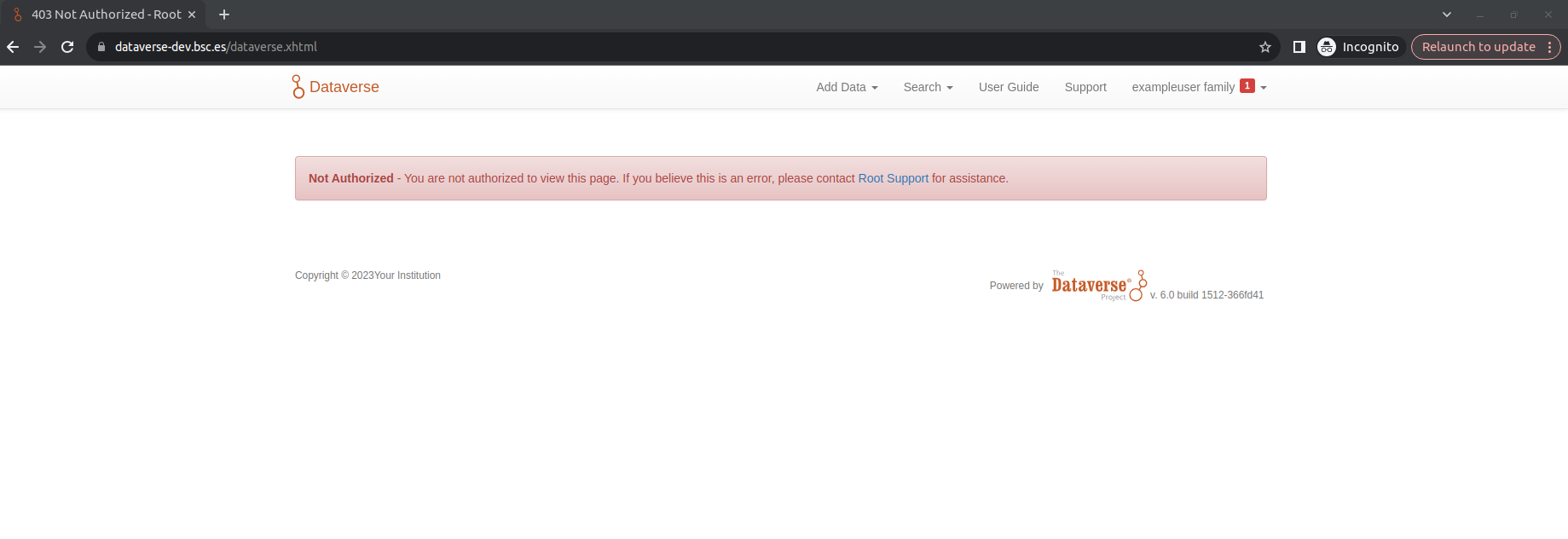Open tab search chevron in title bar
Image resolution: width=1568 pixels, height=539 pixels.
(1446, 14)
